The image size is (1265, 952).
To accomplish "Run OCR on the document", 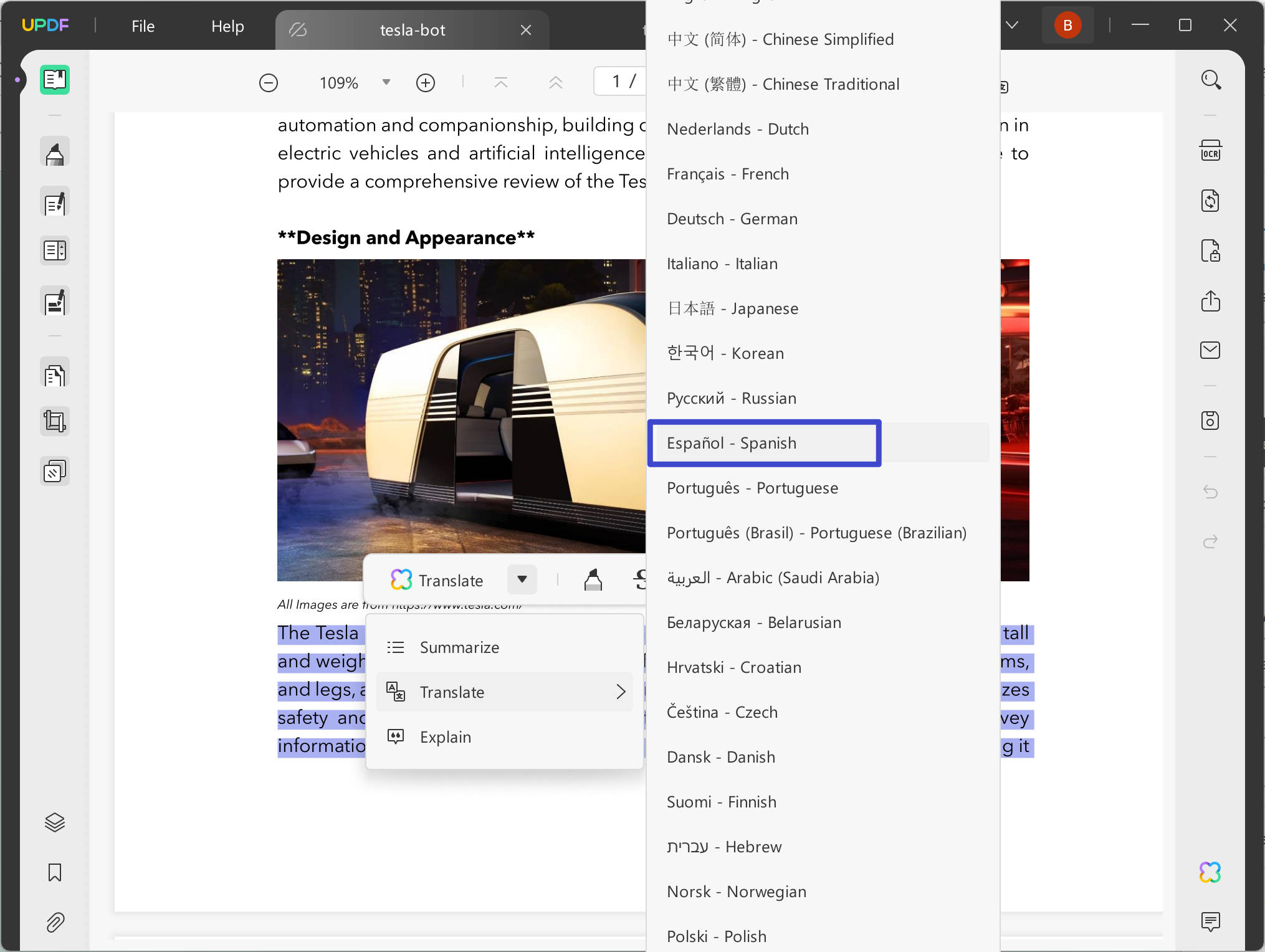I will 1211,150.
